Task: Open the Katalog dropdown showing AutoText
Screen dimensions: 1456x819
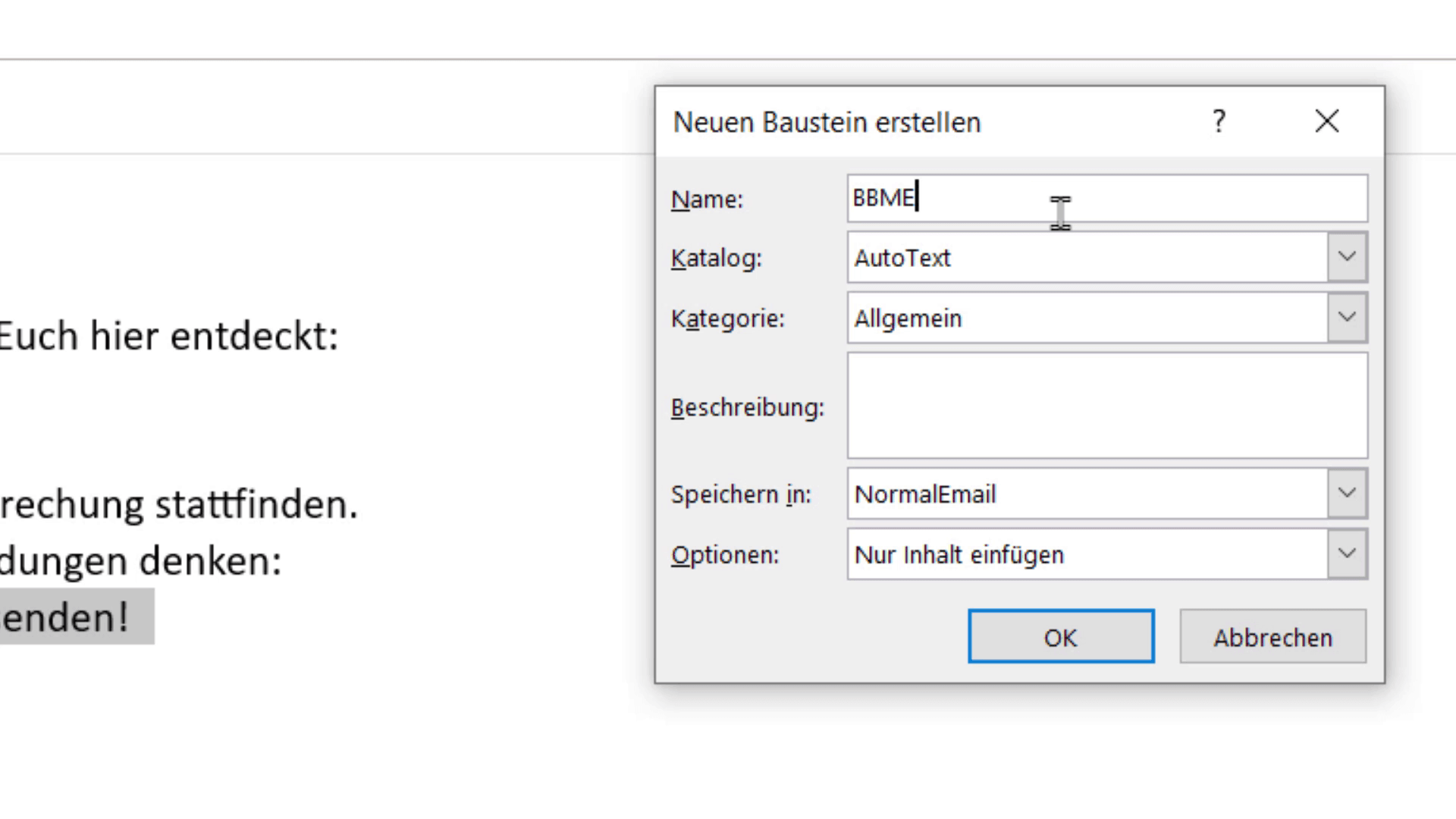Action: 1107,258
